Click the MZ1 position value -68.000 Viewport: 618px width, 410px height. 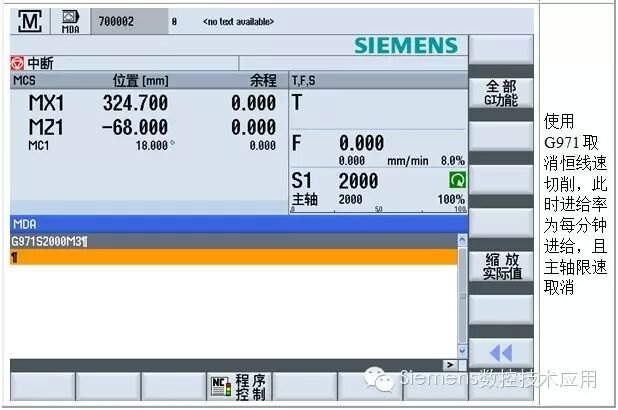click(134, 127)
